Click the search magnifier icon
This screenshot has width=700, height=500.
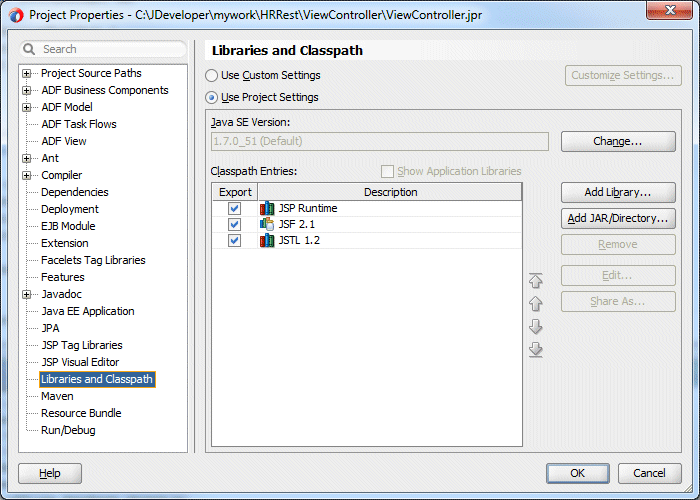[x=29, y=49]
